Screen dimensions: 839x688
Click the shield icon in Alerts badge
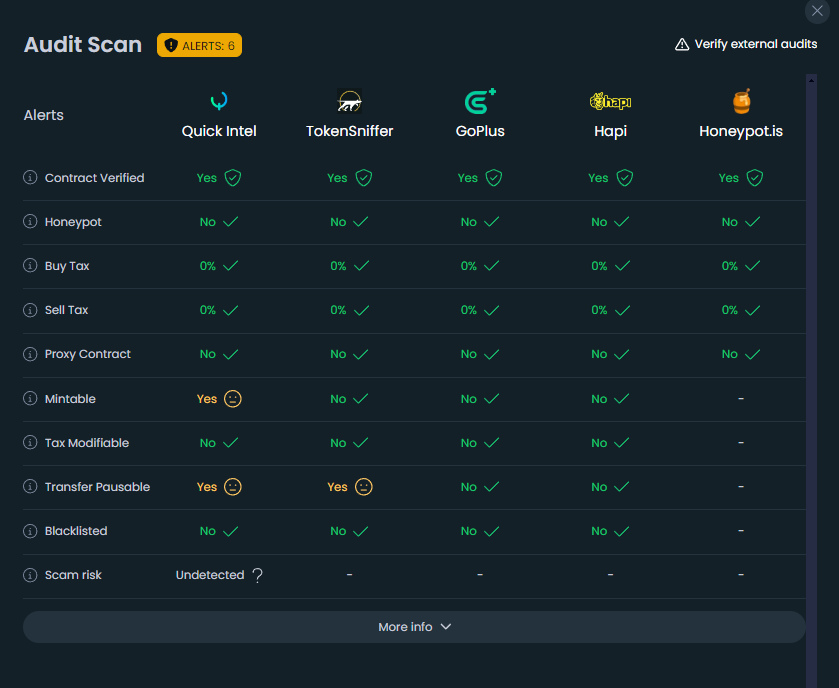tap(171, 45)
